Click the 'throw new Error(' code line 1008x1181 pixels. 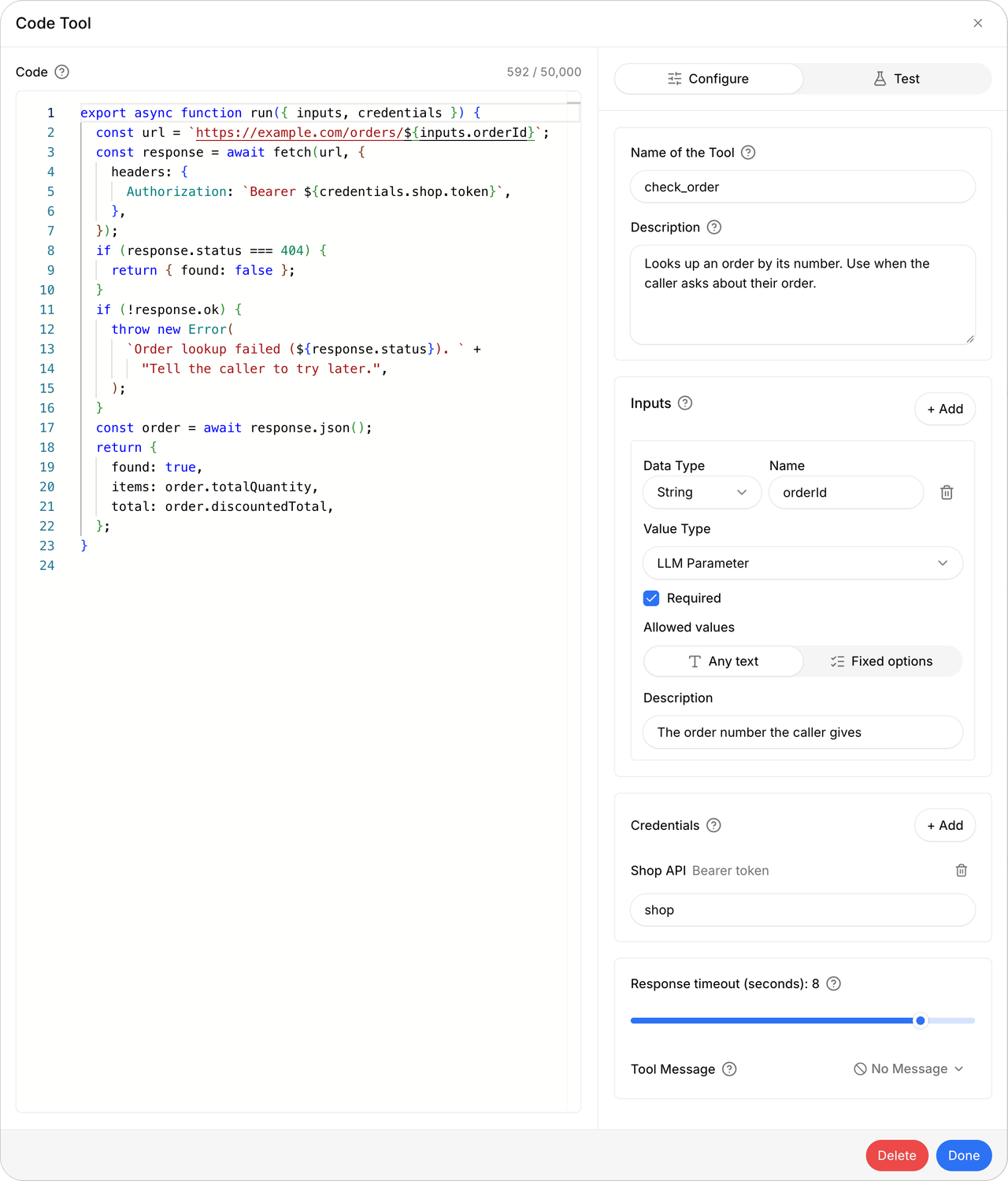(x=172, y=329)
